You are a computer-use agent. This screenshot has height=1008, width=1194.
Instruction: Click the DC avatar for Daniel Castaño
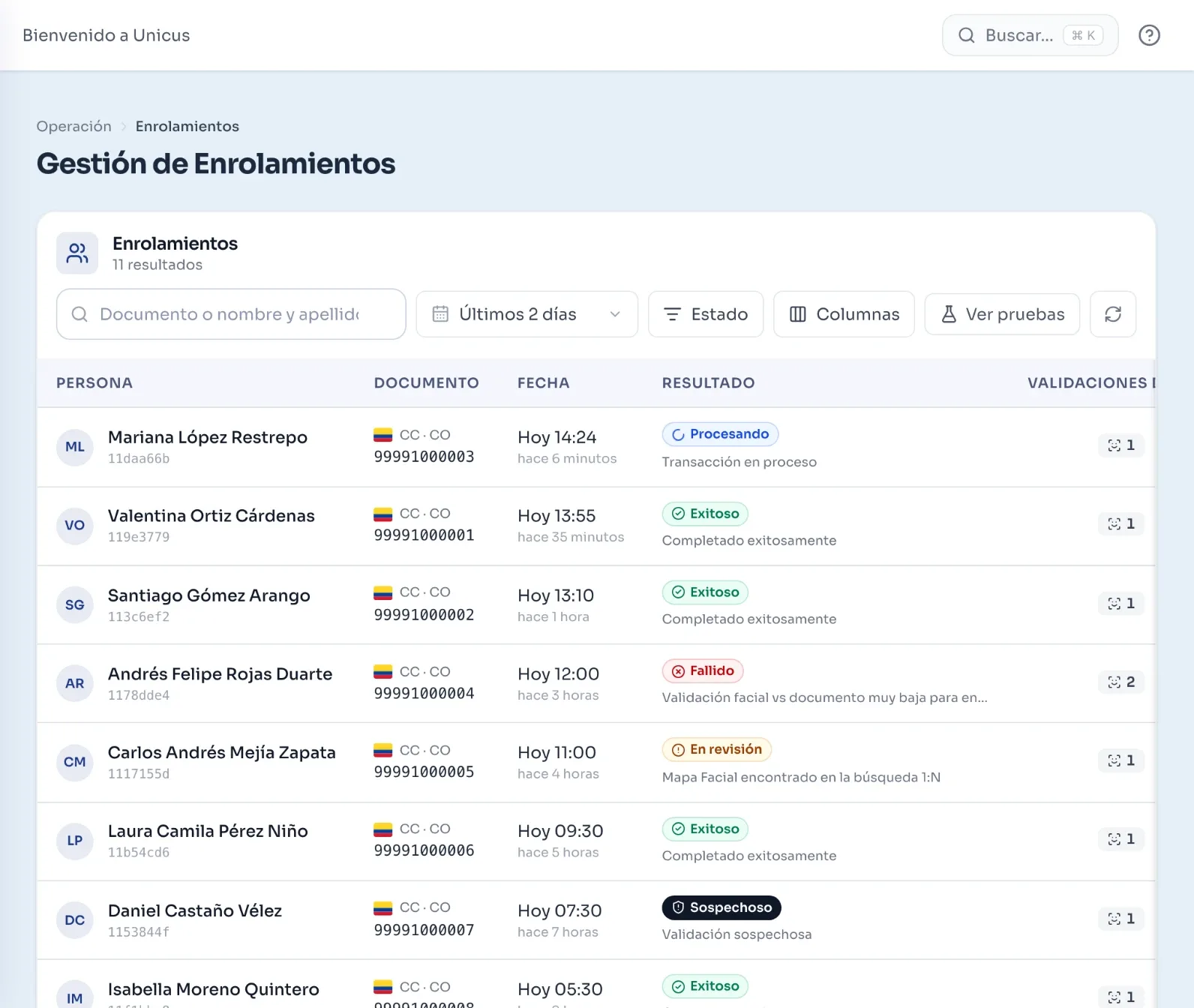pyautogui.click(x=75, y=921)
